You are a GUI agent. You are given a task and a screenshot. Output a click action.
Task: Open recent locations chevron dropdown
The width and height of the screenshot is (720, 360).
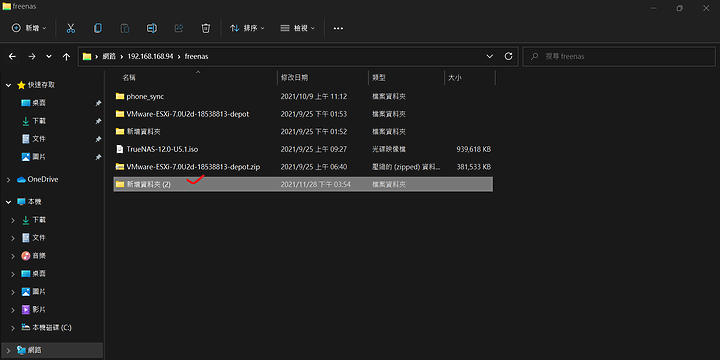click(49, 56)
